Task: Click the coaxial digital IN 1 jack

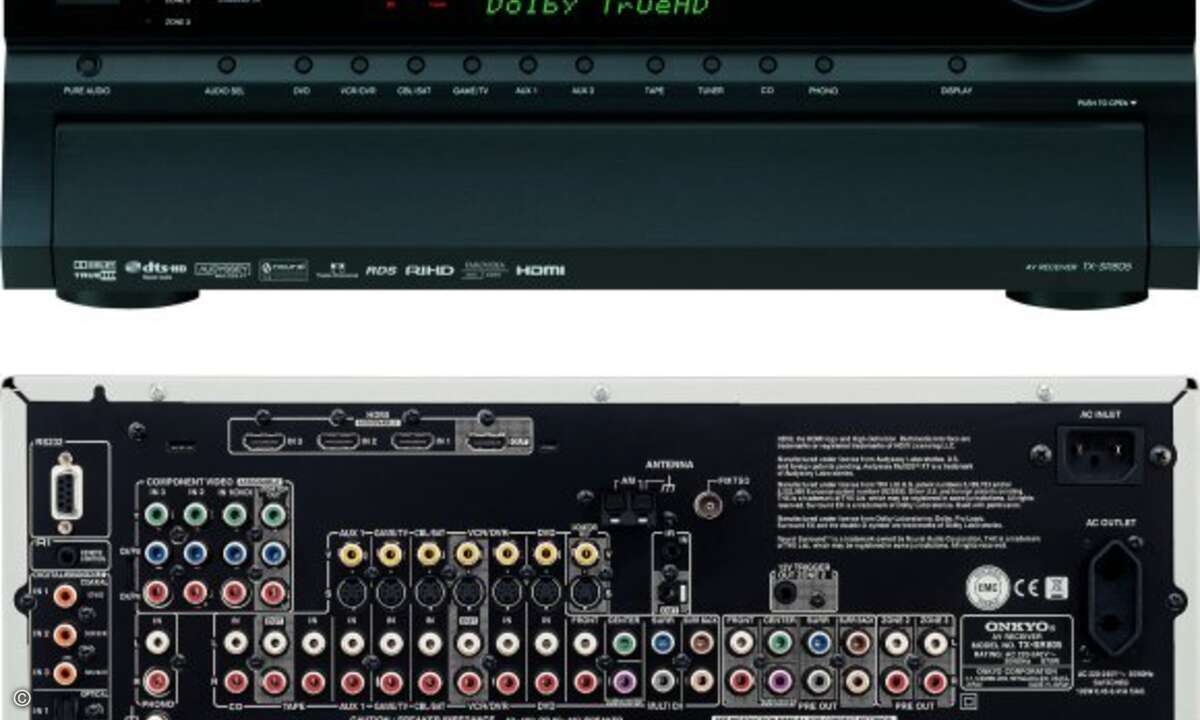Action: 65,597
